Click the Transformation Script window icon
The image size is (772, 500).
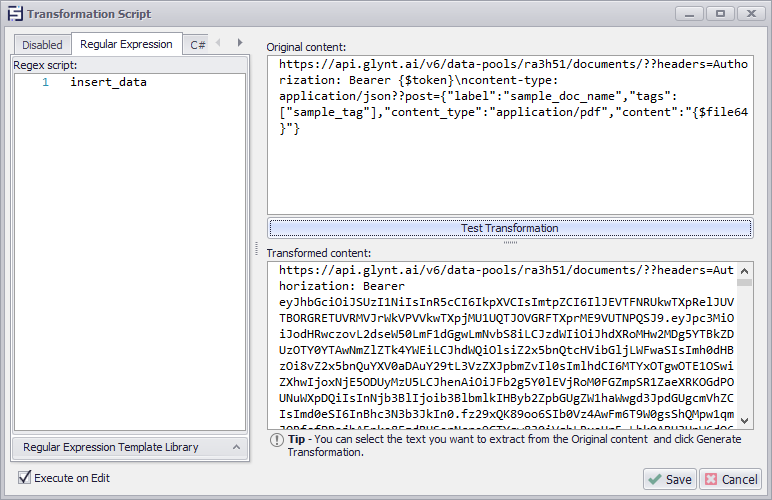[14, 14]
